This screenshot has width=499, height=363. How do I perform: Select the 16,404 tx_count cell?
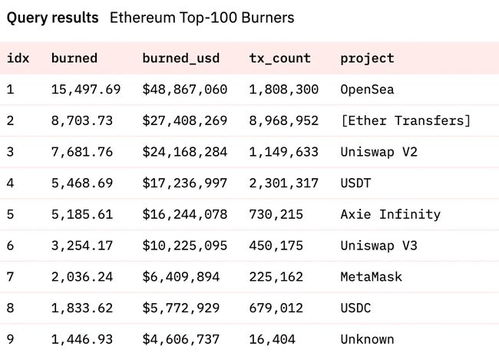[272, 339]
